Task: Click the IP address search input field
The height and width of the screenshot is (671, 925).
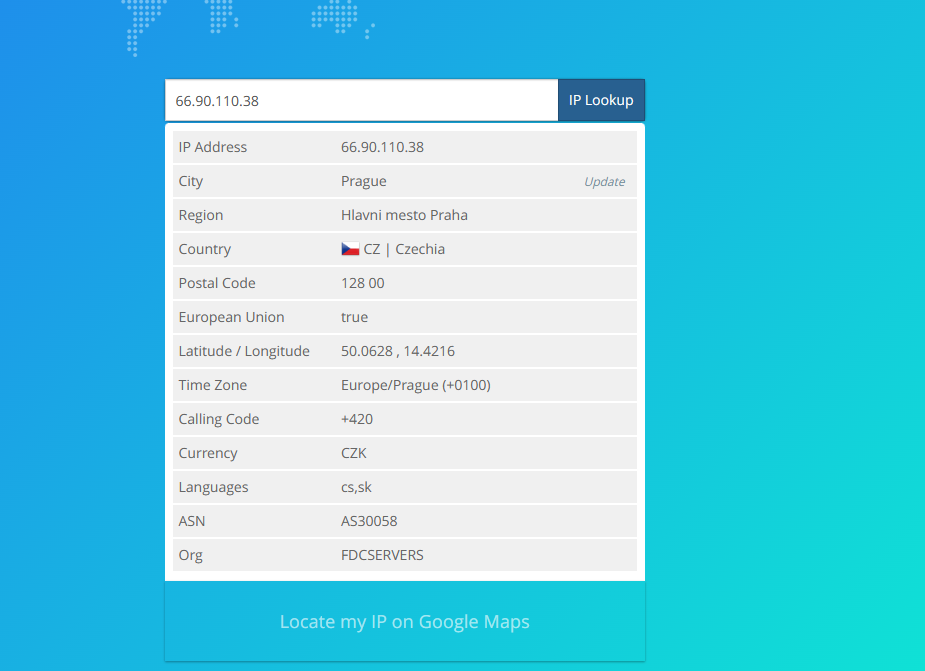Action: coord(362,100)
